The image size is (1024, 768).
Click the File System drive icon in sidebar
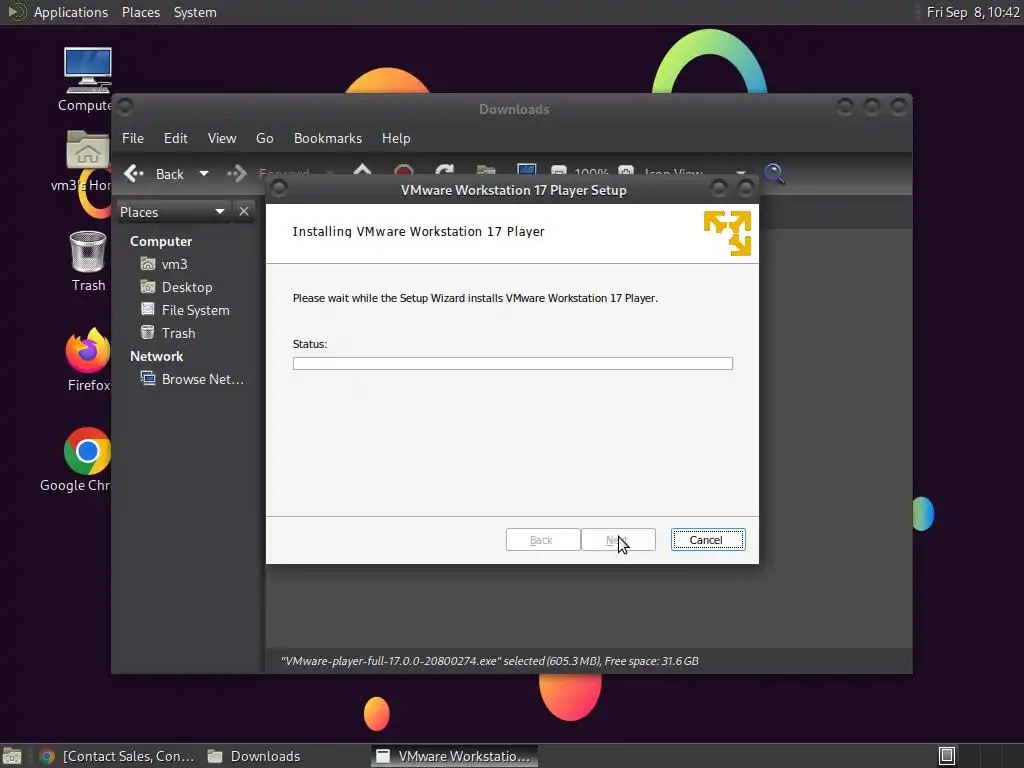(x=148, y=310)
